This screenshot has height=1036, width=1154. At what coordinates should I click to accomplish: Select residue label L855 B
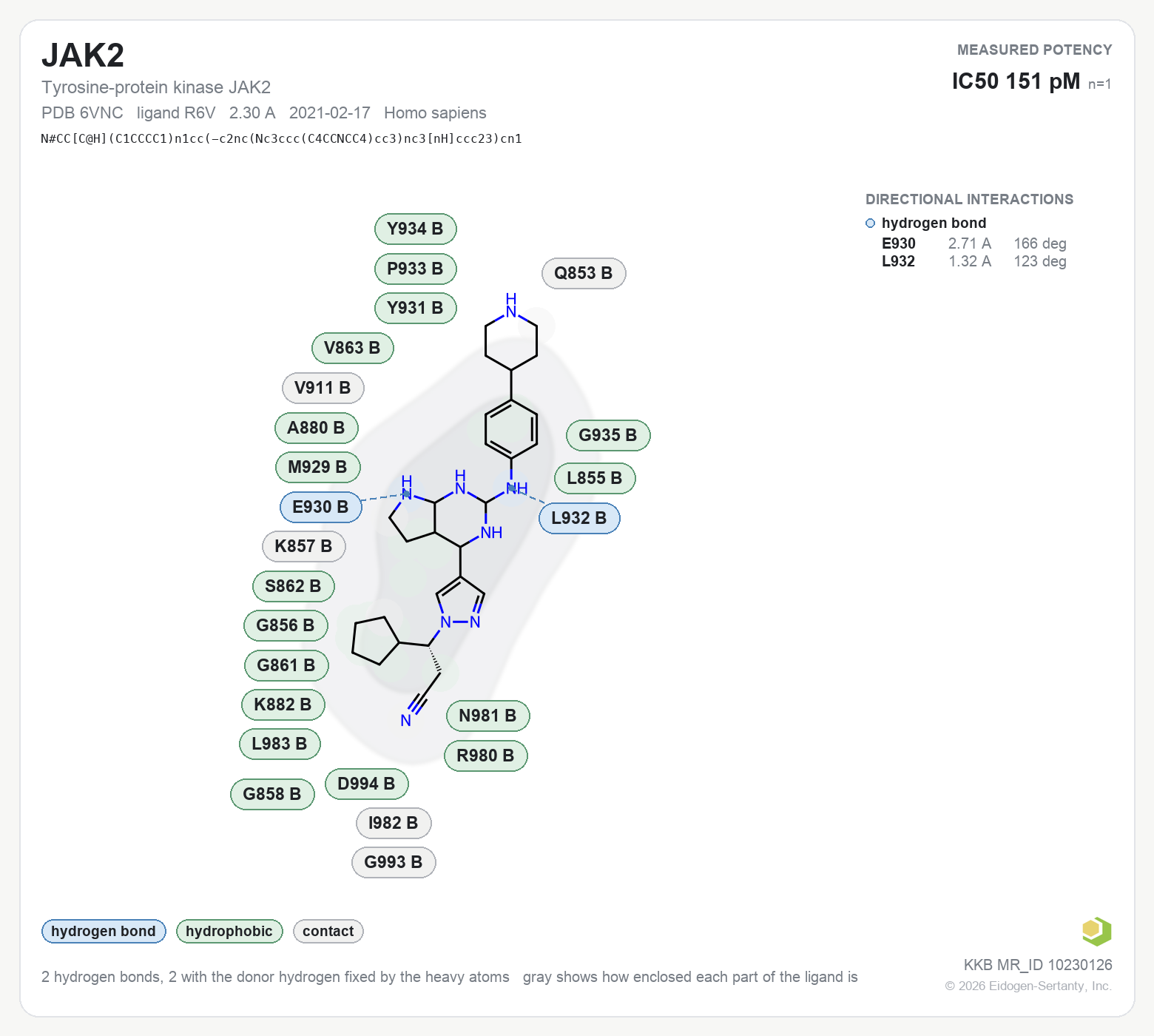point(595,478)
